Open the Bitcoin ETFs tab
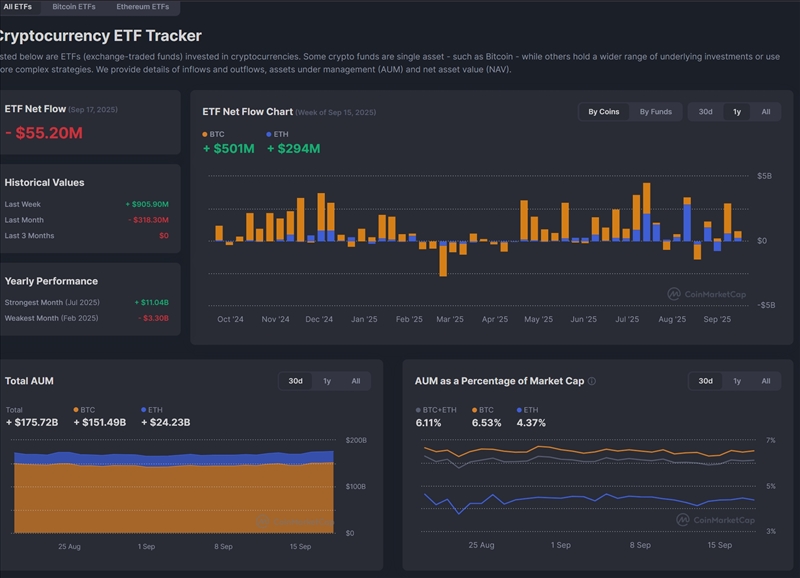 76,7
